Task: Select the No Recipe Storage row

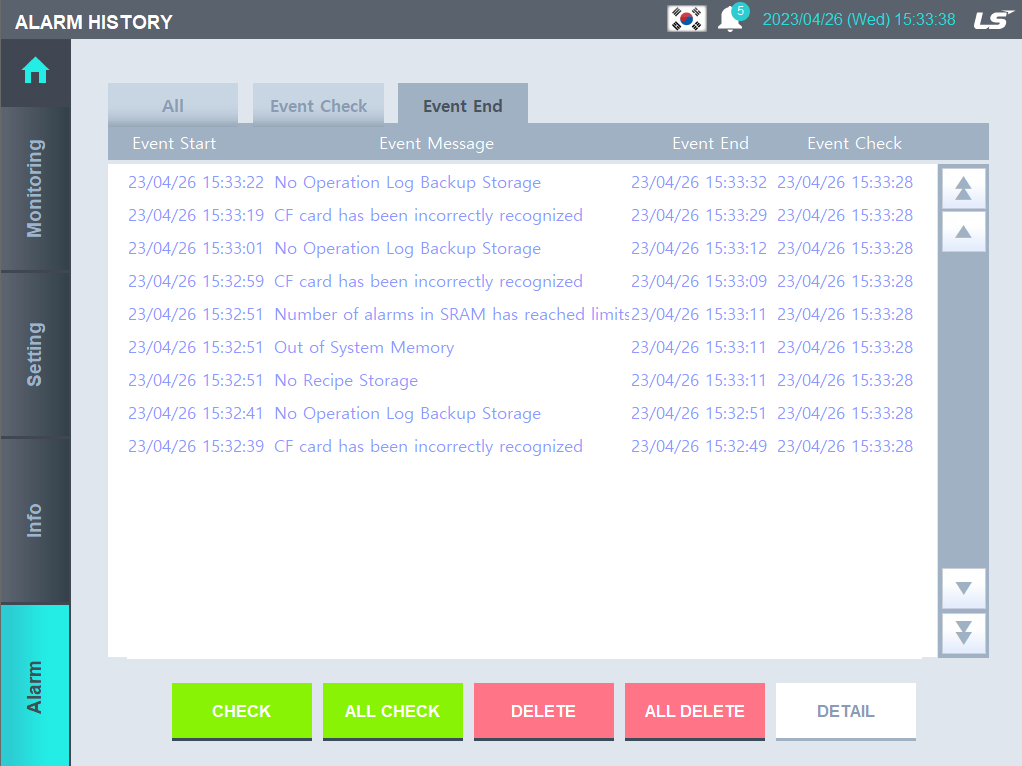Action: click(x=521, y=380)
